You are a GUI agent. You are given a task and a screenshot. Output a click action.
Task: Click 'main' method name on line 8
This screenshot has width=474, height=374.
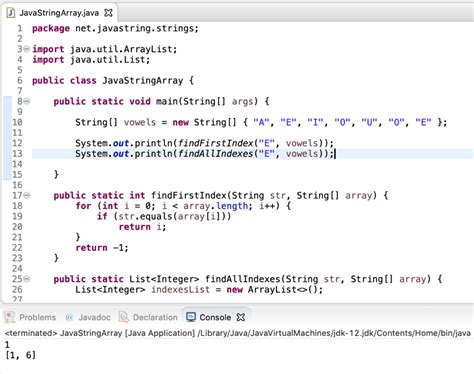click(167, 101)
